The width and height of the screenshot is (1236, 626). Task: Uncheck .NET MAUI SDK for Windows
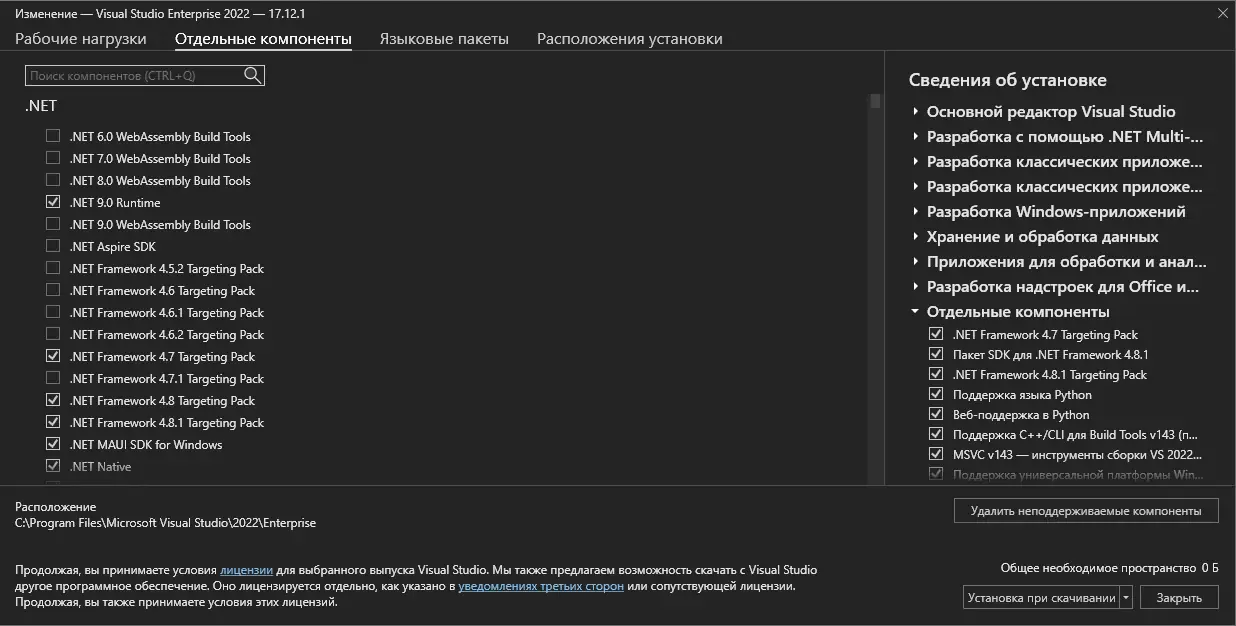(x=53, y=444)
